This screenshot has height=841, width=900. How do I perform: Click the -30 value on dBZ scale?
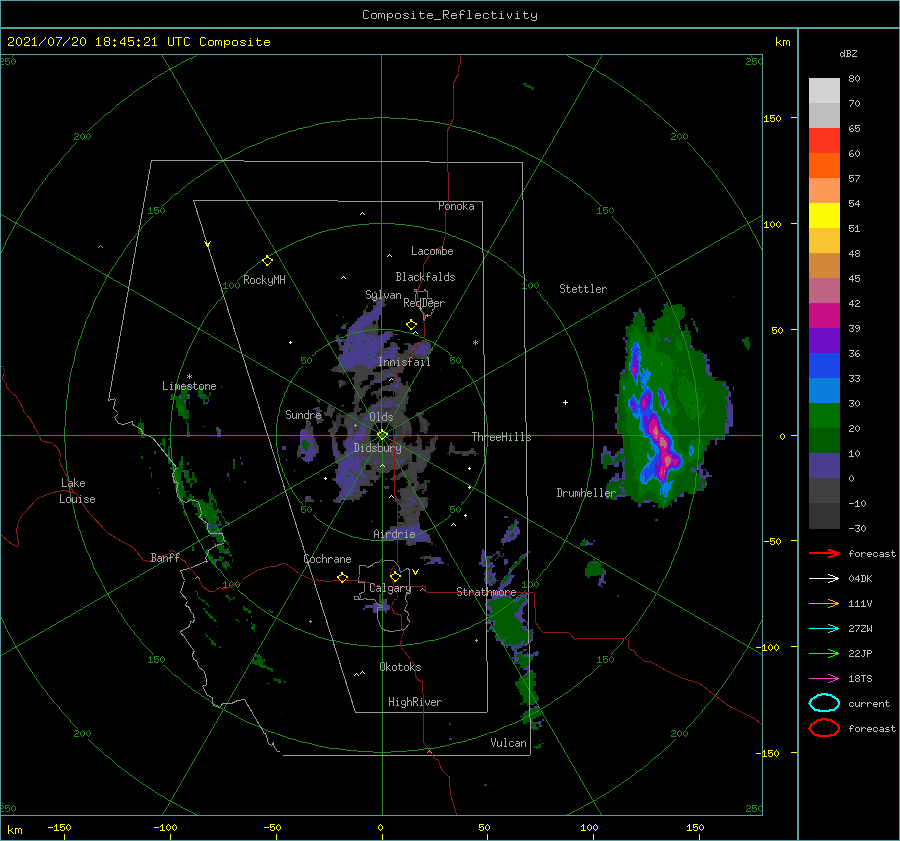(857, 528)
